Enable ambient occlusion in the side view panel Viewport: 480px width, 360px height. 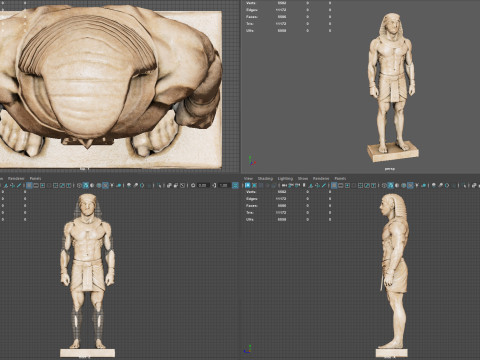(x=434, y=185)
